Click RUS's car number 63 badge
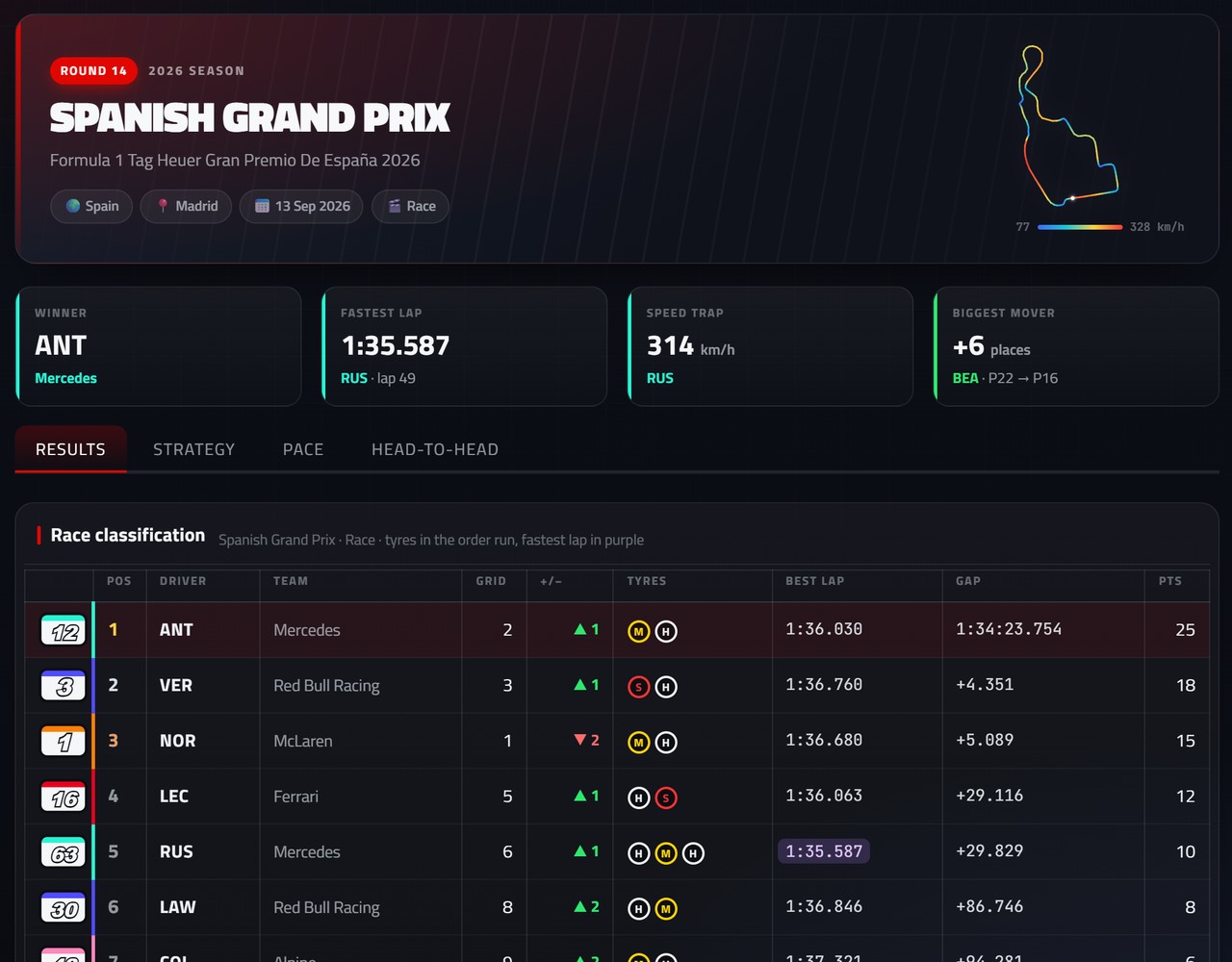 [x=64, y=852]
